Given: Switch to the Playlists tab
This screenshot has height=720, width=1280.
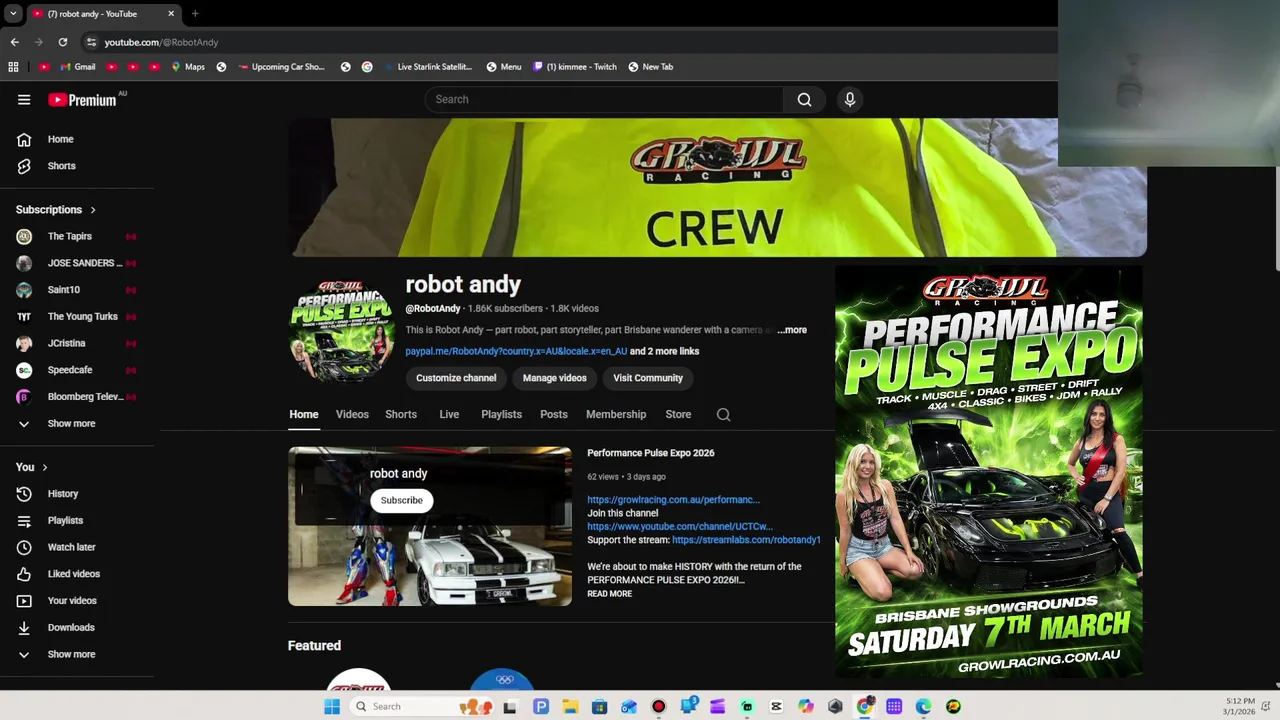Looking at the screenshot, I should click(x=501, y=414).
